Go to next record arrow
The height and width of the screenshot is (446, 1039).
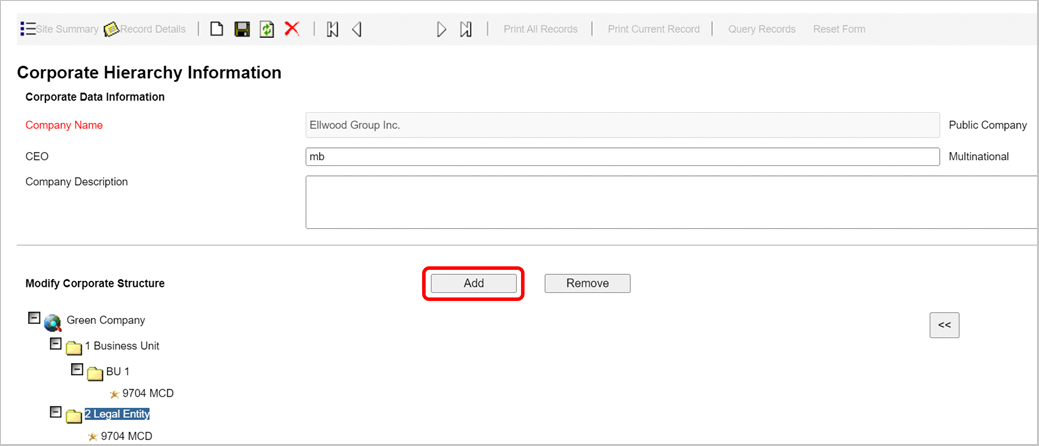point(441,29)
